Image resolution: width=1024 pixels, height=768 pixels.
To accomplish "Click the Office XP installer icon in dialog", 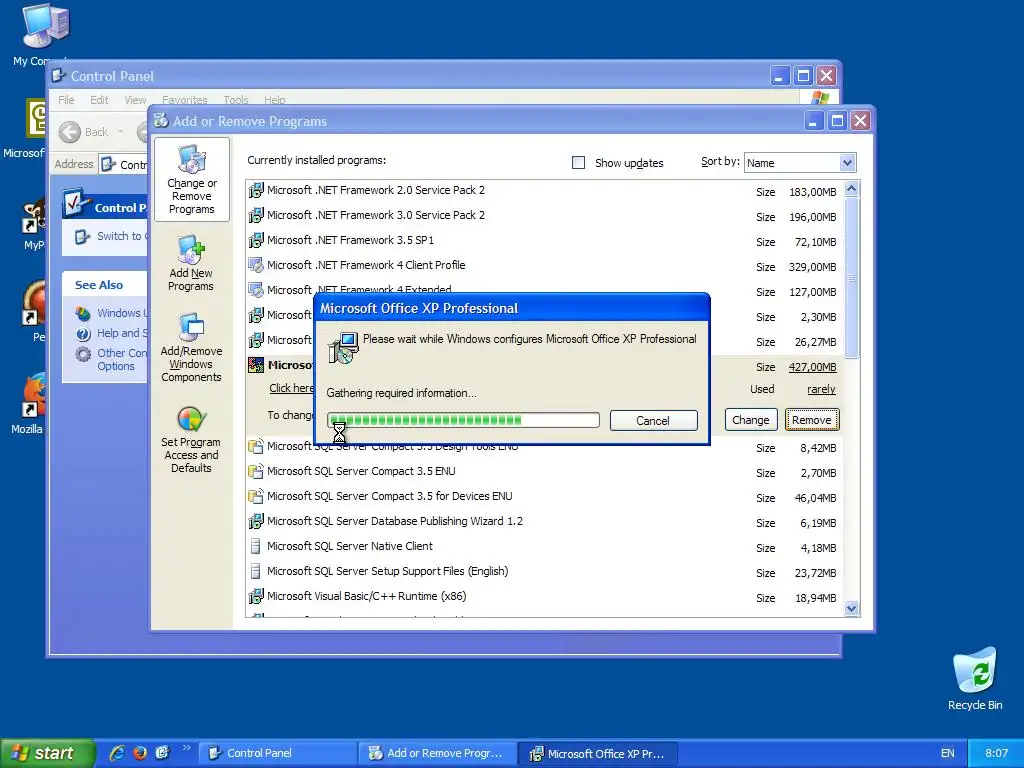I will 344,348.
